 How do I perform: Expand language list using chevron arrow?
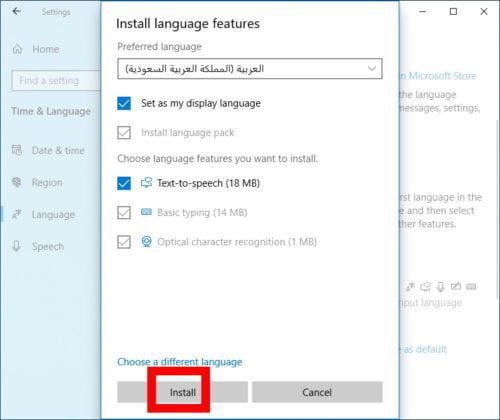pos(372,69)
